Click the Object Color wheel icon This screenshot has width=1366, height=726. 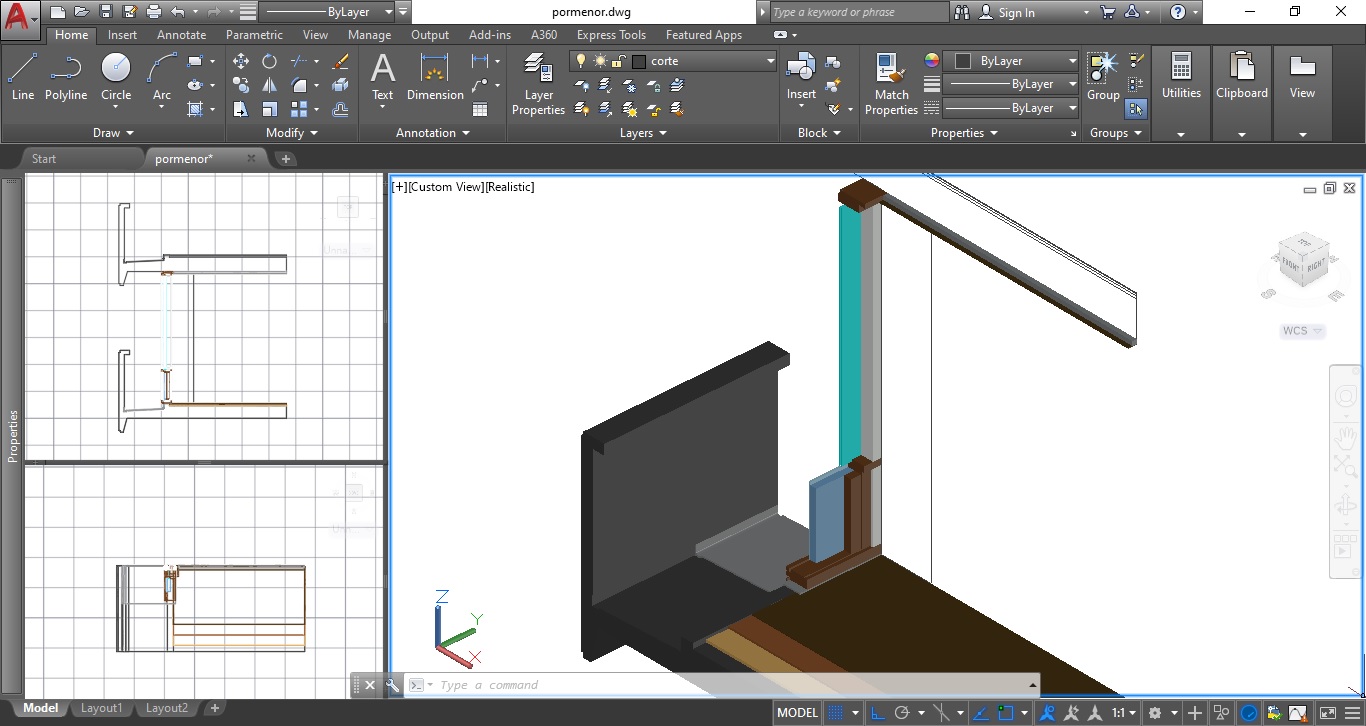click(932, 61)
